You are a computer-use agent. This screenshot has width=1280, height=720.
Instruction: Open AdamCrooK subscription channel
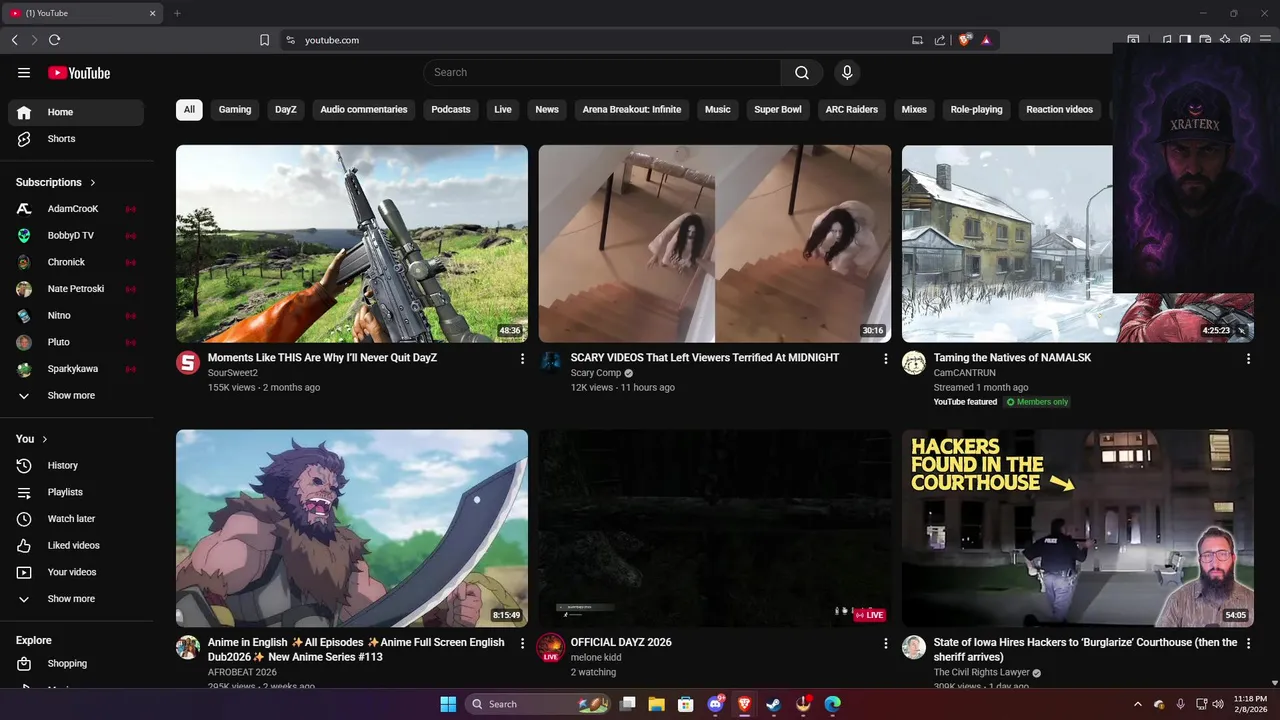[x=76, y=209]
